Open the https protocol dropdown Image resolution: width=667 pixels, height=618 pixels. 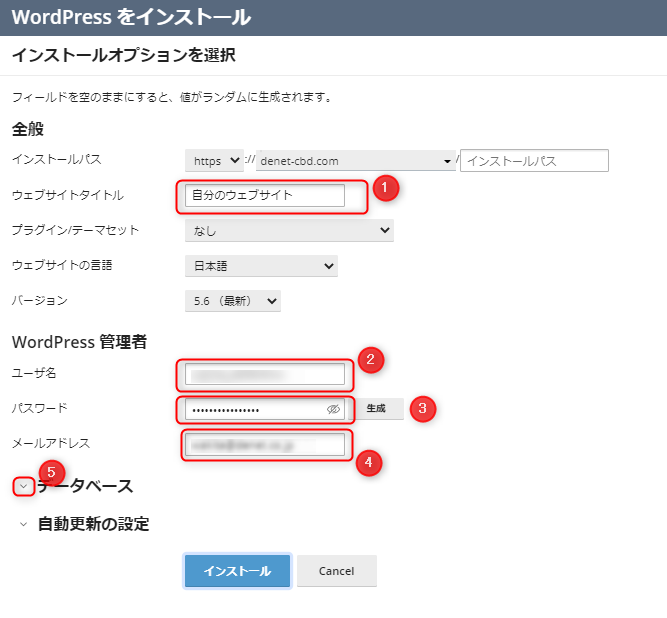coord(214,161)
